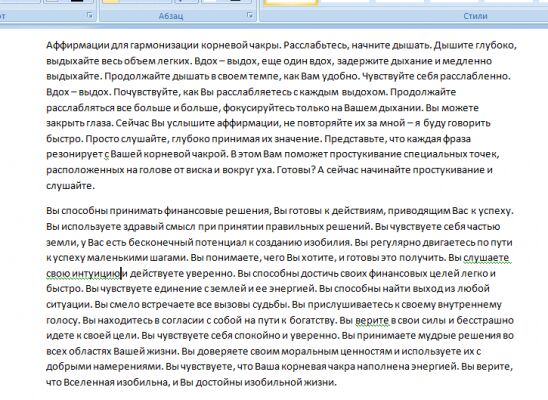Click the word "задержите" in second line

point(362,61)
